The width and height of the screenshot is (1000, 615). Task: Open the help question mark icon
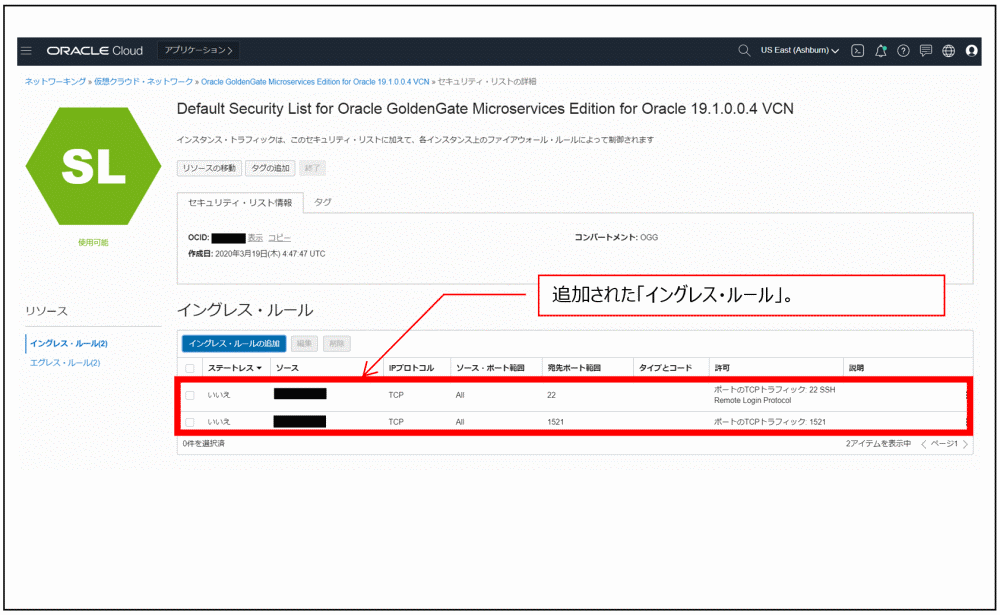coord(903,50)
